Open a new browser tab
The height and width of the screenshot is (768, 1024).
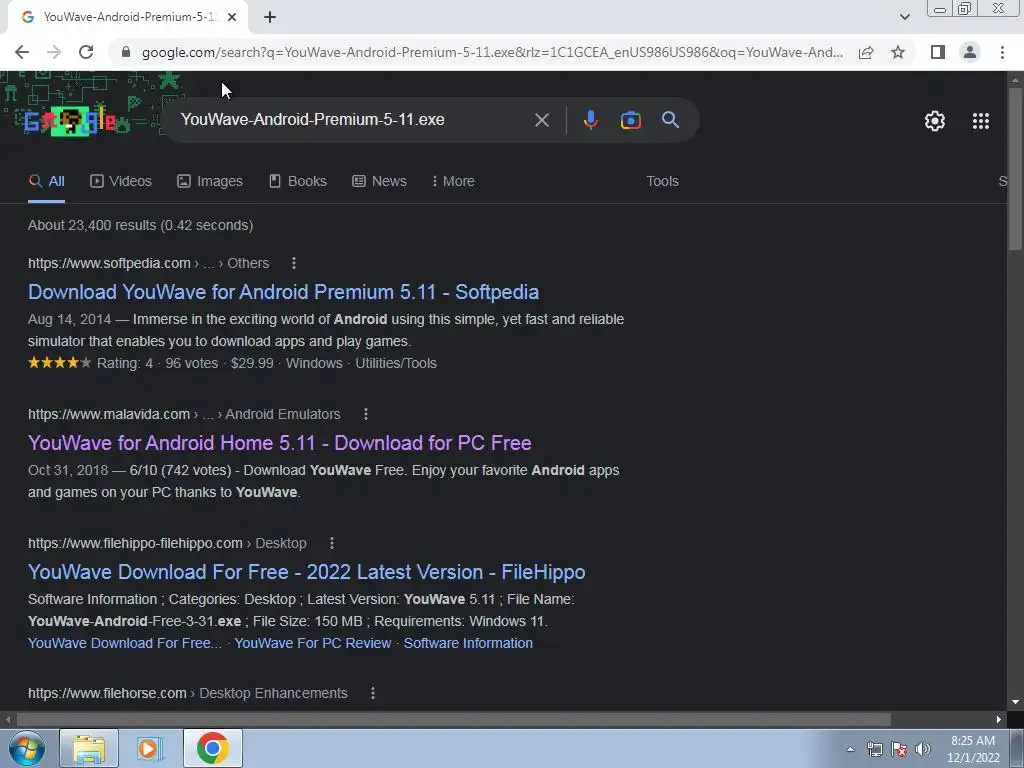click(x=270, y=18)
